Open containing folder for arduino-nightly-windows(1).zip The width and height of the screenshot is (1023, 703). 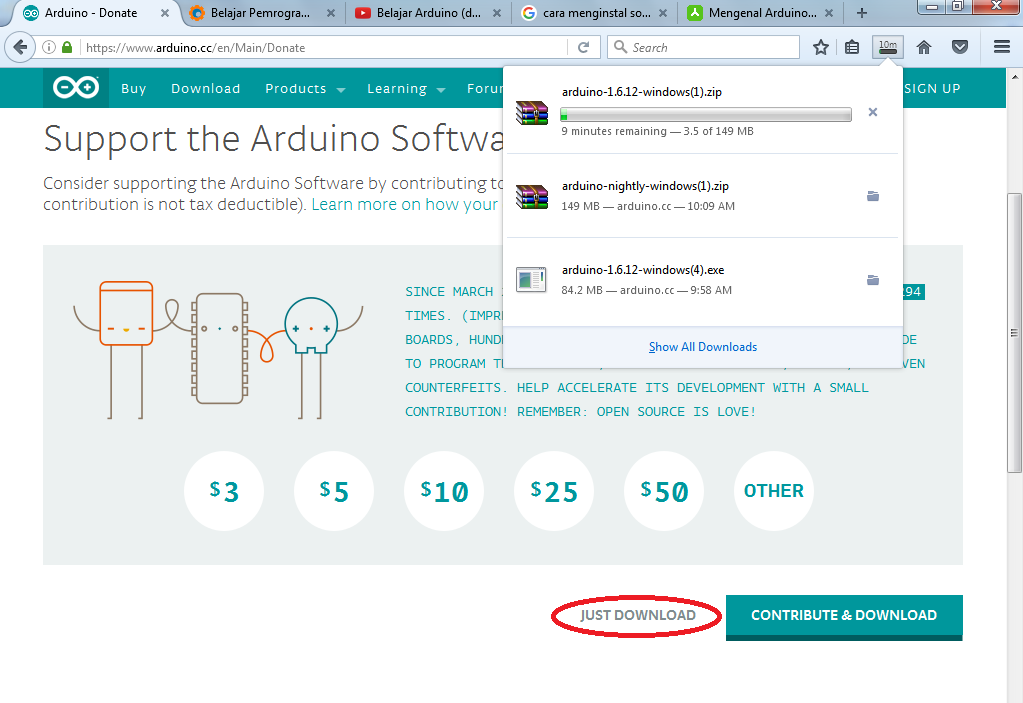[872, 196]
